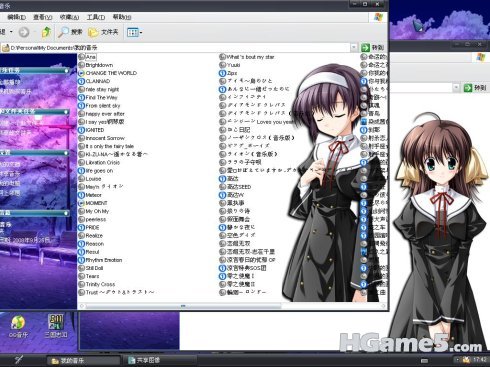
Task: Select the Zips audio file
Action: click(228, 73)
